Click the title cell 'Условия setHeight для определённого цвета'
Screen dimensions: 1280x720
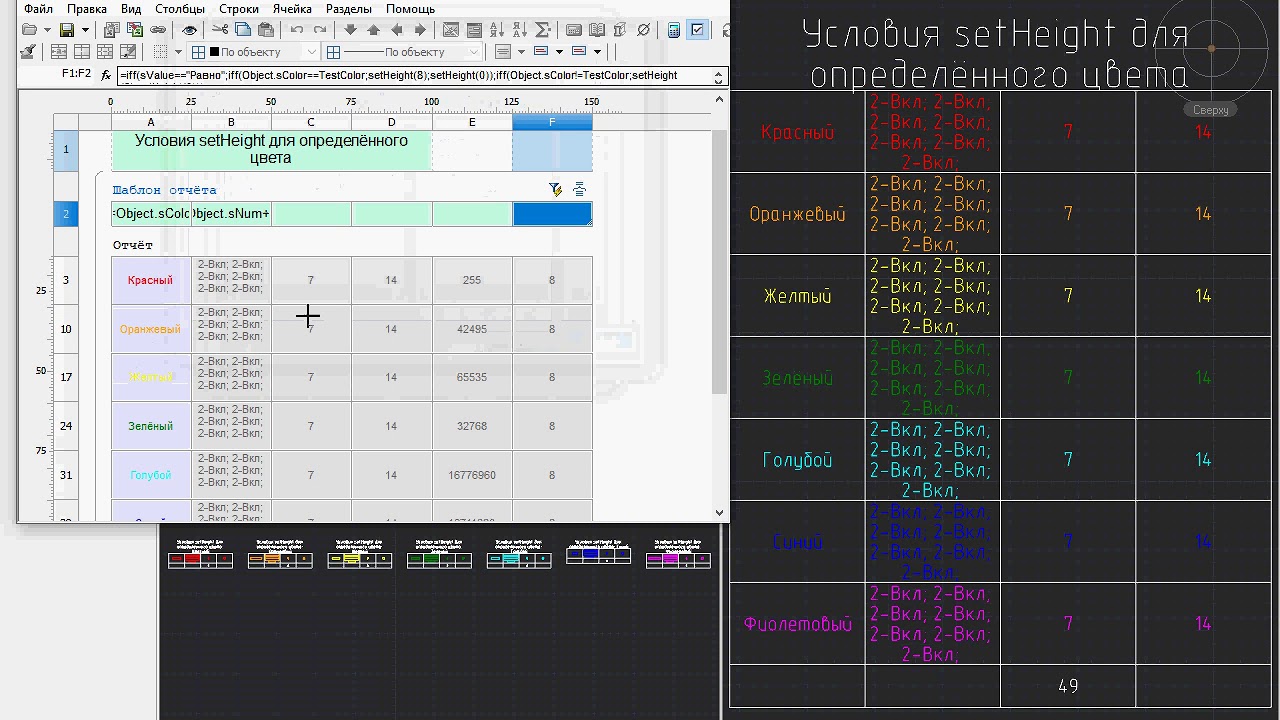click(x=271, y=150)
